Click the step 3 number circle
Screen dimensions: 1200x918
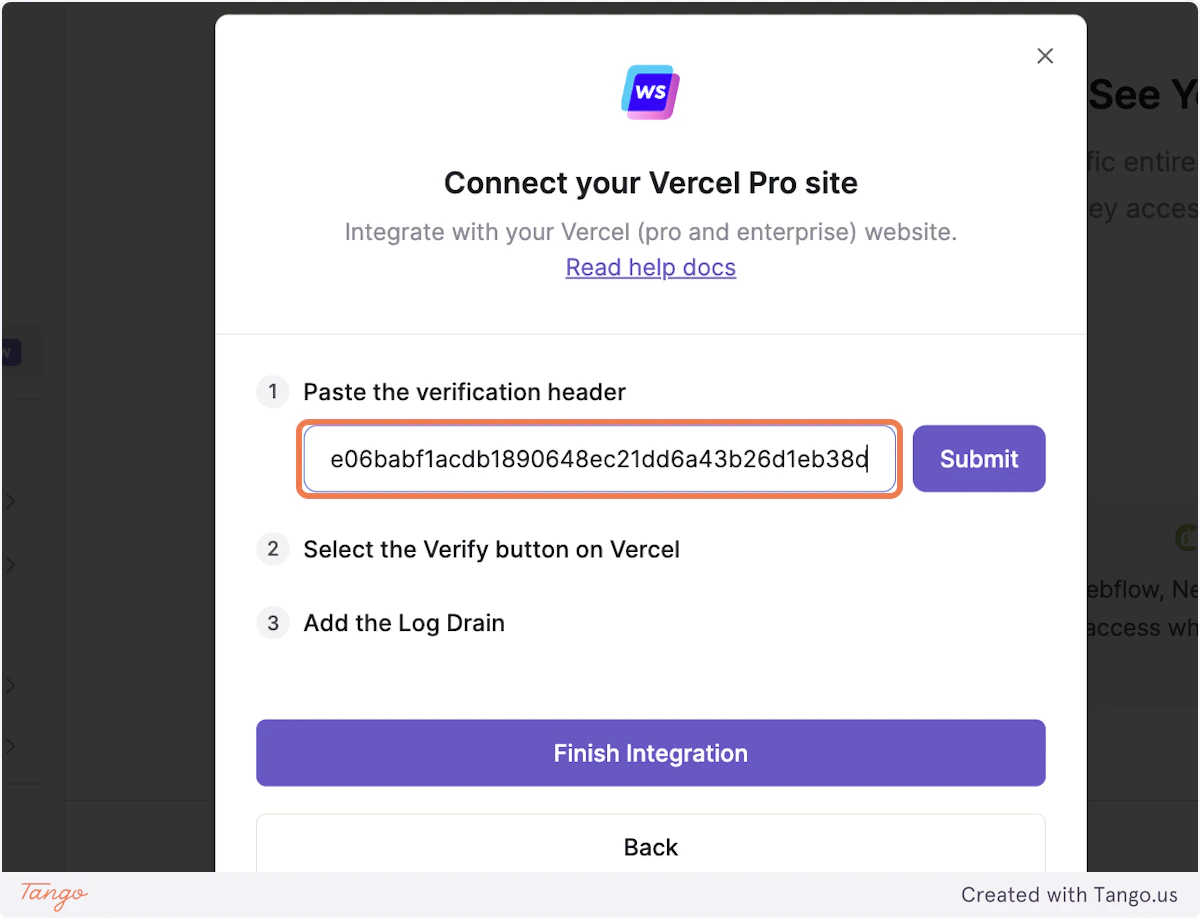[272, 622]
